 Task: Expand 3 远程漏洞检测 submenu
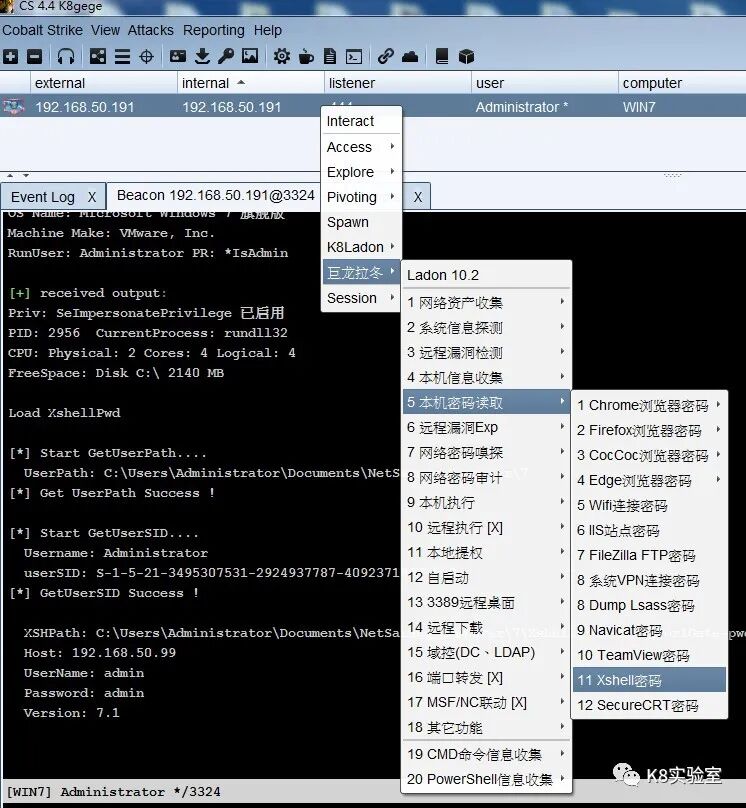pos(486,352)
